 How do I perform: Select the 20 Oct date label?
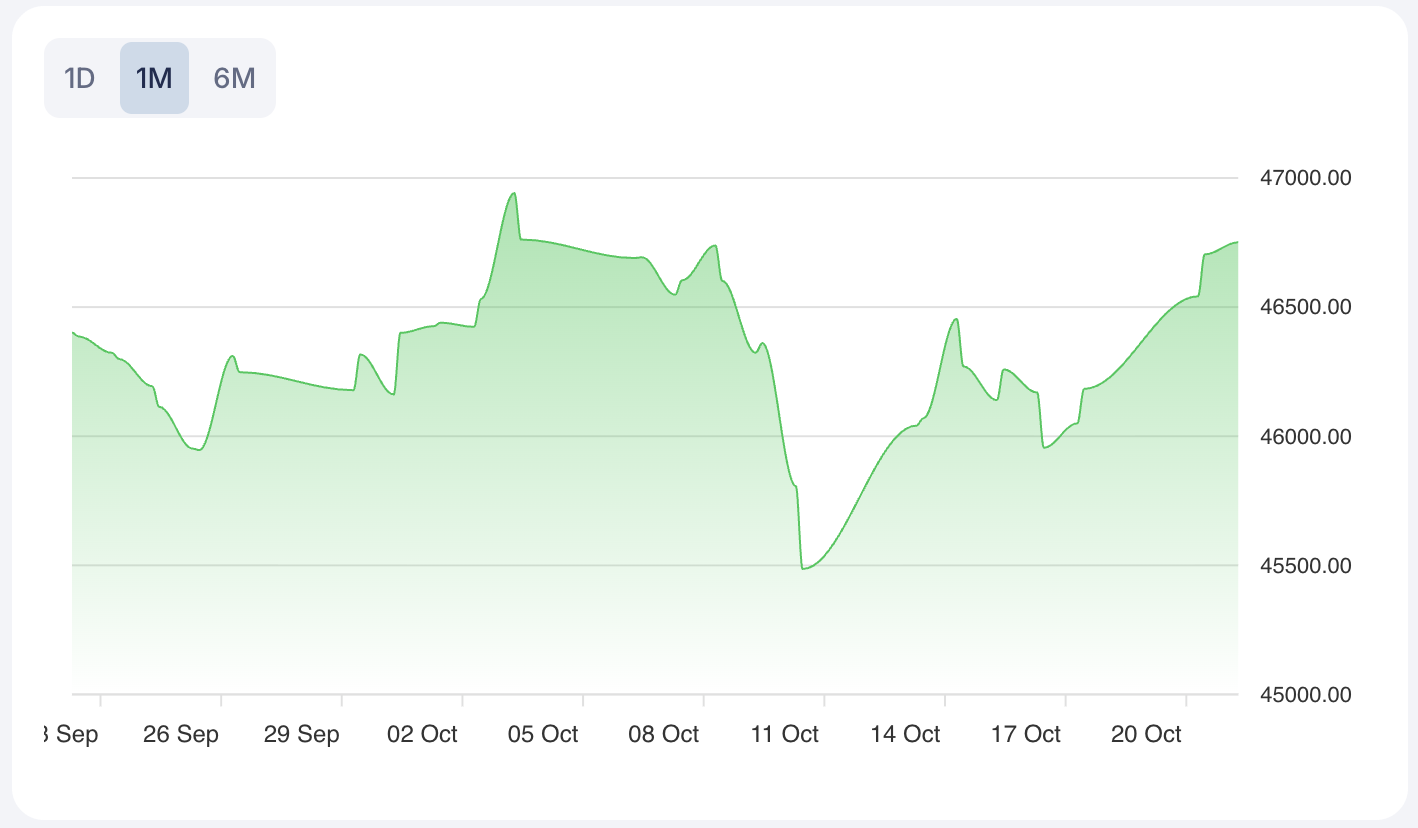point(1147,734)
